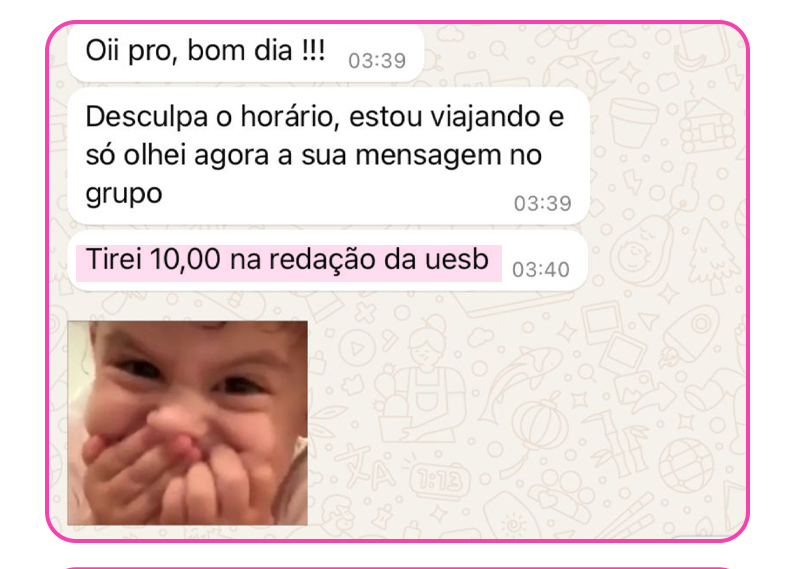
Task: Click the 03:40 timestamp
Action: coord(540,270)
